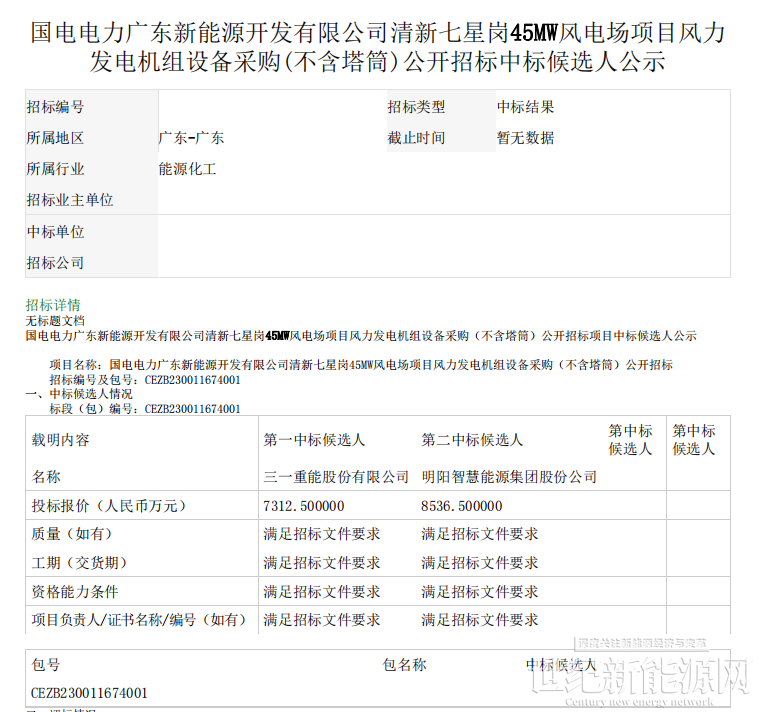759x712 pixels.
Task: Click the 招标编号 label
Action: point(55,107)
